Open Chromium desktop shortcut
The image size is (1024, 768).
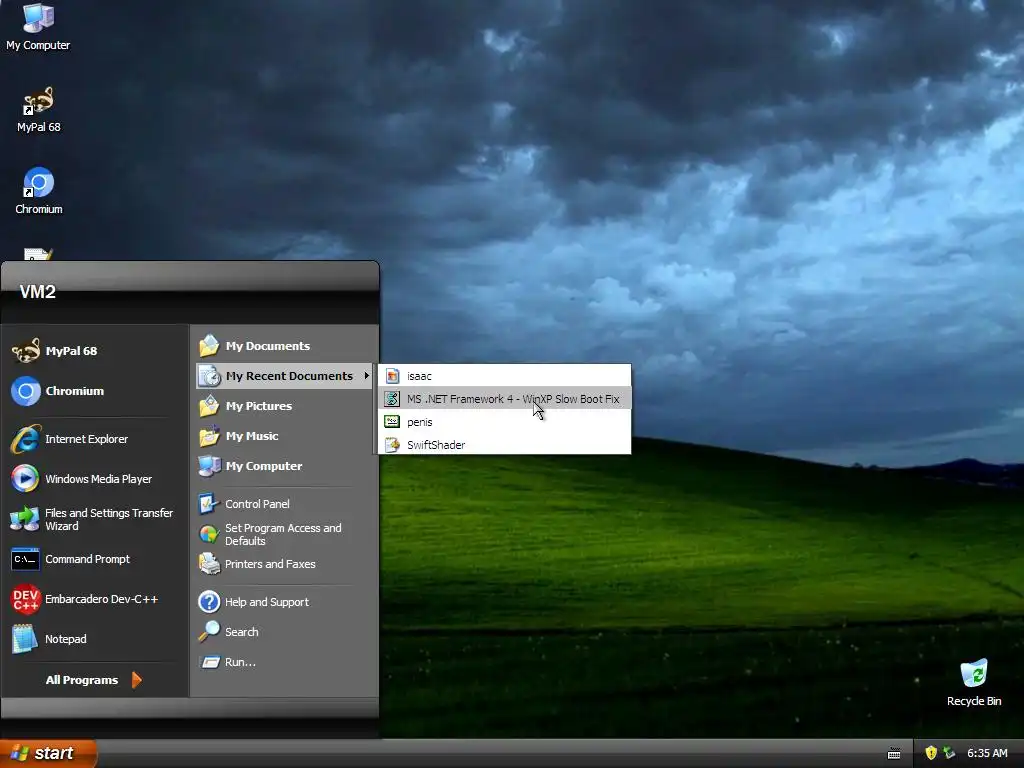pos(38,191)
